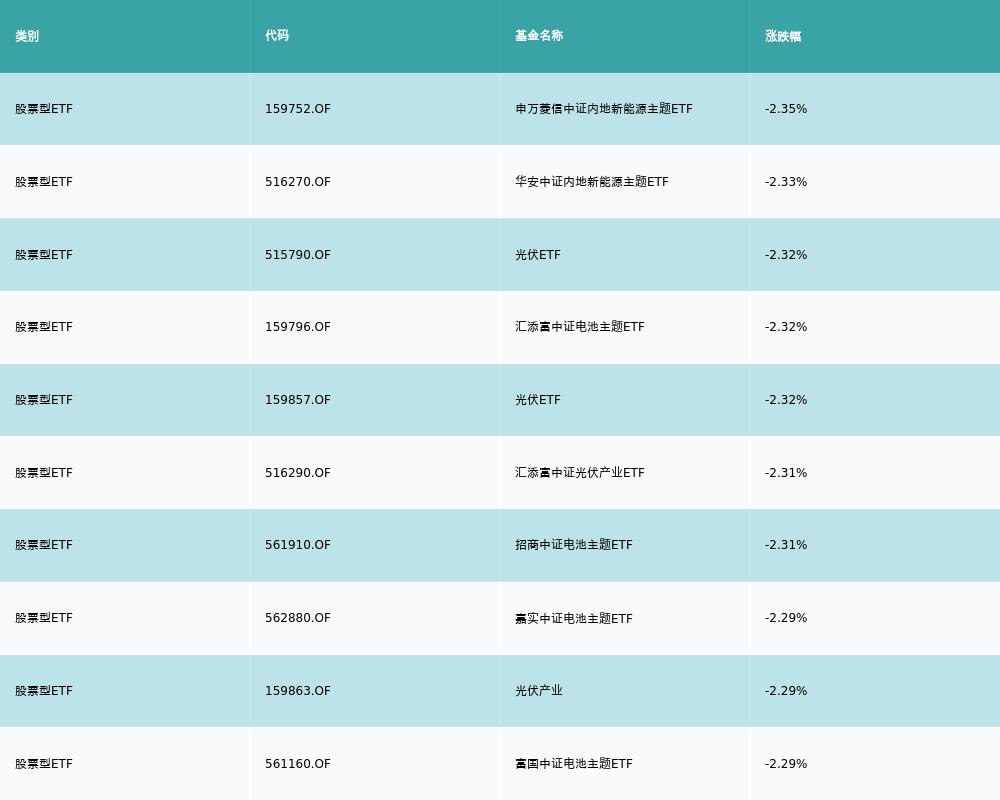Select fund code 561910.OF
Viewport: 1000px width, 800px height.
click(x=298, y=545)
